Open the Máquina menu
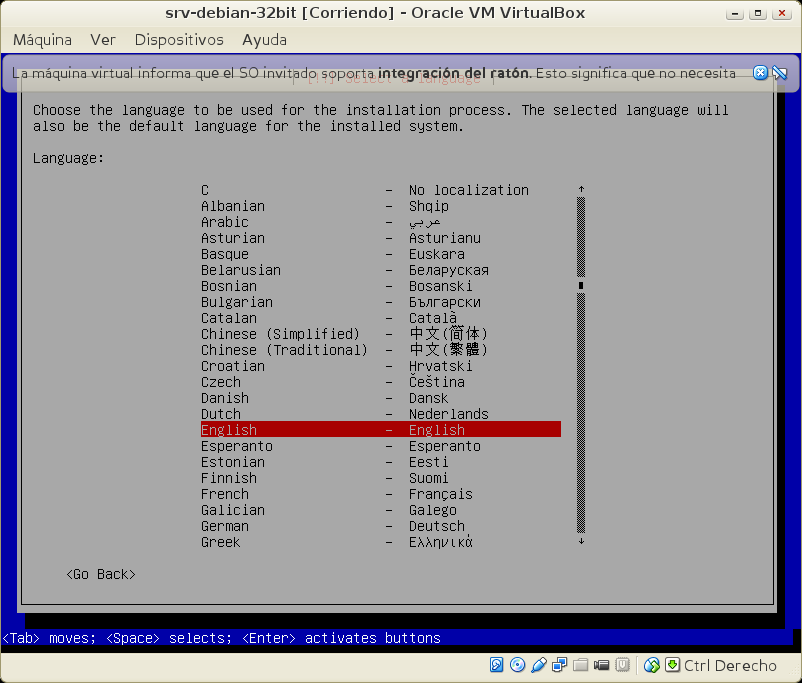 tap(42, 40)
